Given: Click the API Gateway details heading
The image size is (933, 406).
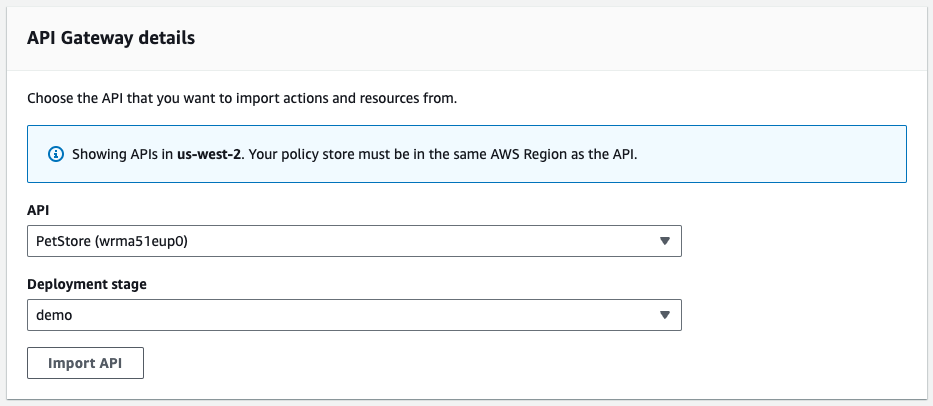Looking at the screenshot, I should [x=110, y=38].
